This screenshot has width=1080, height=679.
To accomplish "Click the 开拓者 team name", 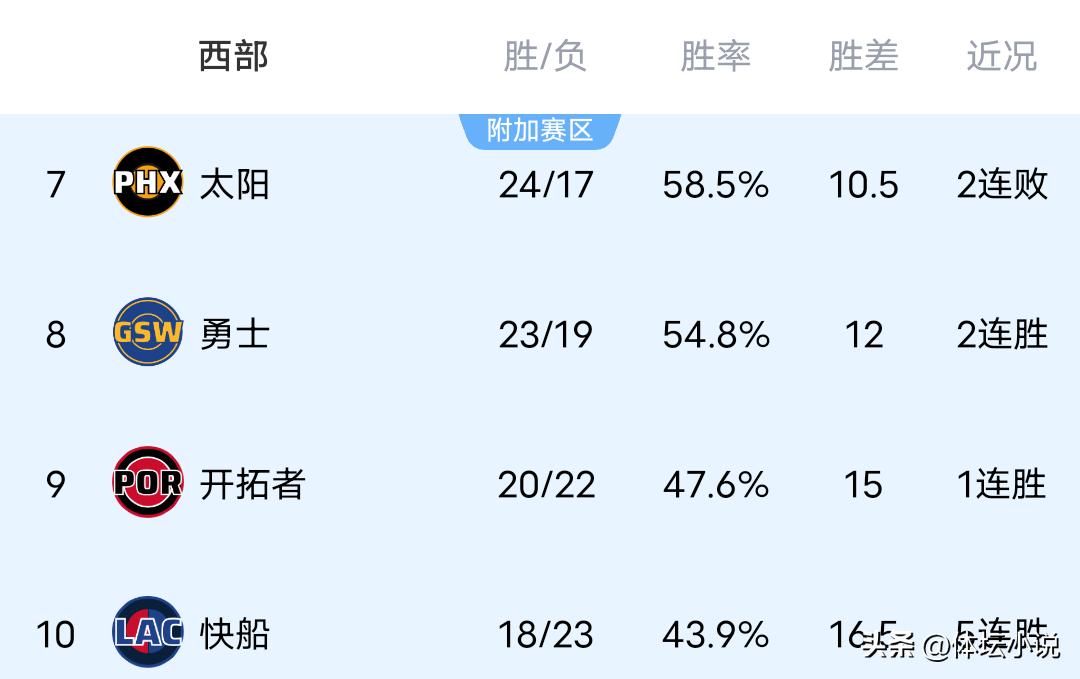I will point(252,484).
